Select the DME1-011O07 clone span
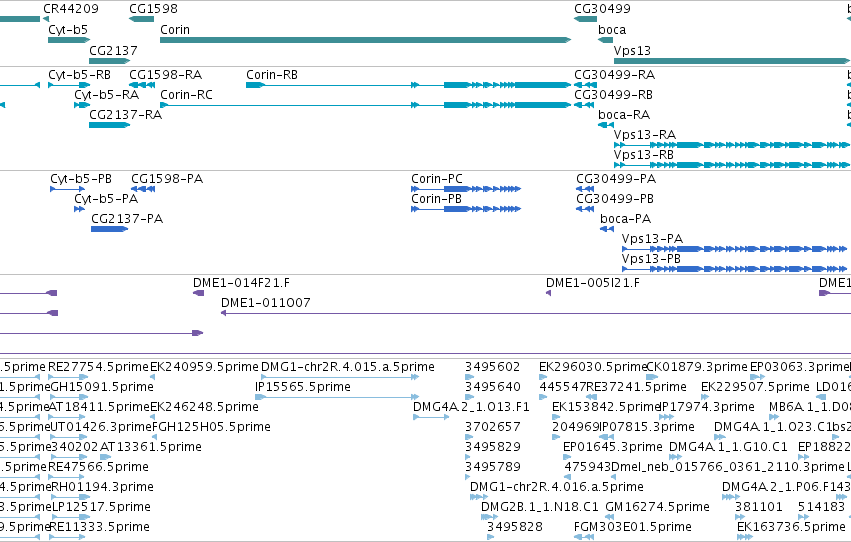Image resolution: width=851 pixels, height=542 pixels. 536,313
